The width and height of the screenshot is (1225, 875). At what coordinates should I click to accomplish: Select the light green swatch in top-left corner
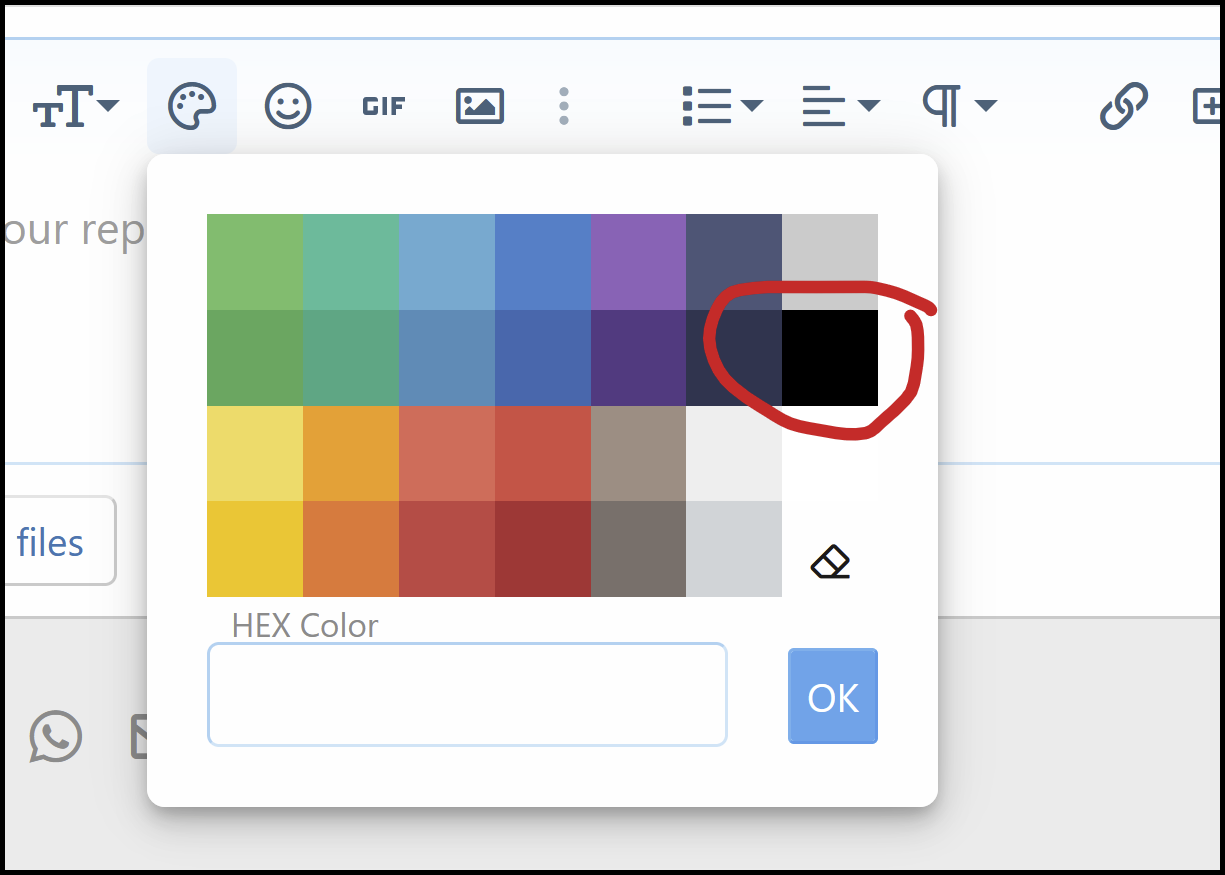pyautogui.click(x=255, y=262)
